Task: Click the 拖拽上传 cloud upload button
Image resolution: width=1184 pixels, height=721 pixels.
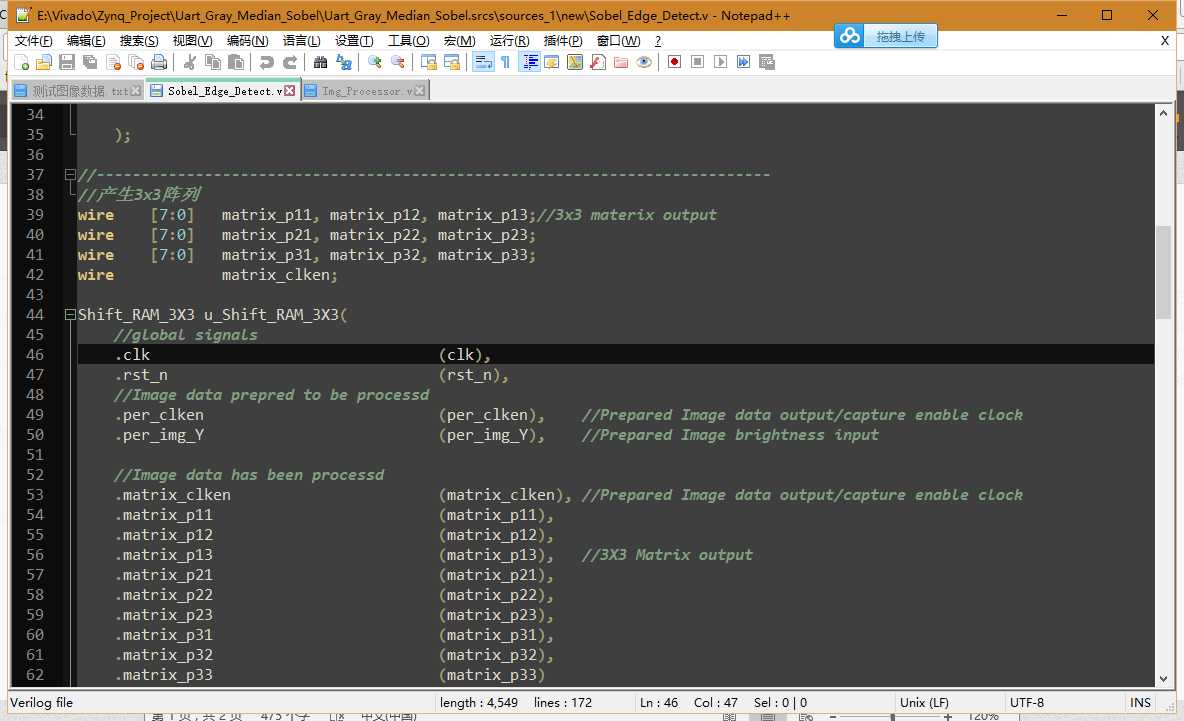Action: (x=886, y=35)
